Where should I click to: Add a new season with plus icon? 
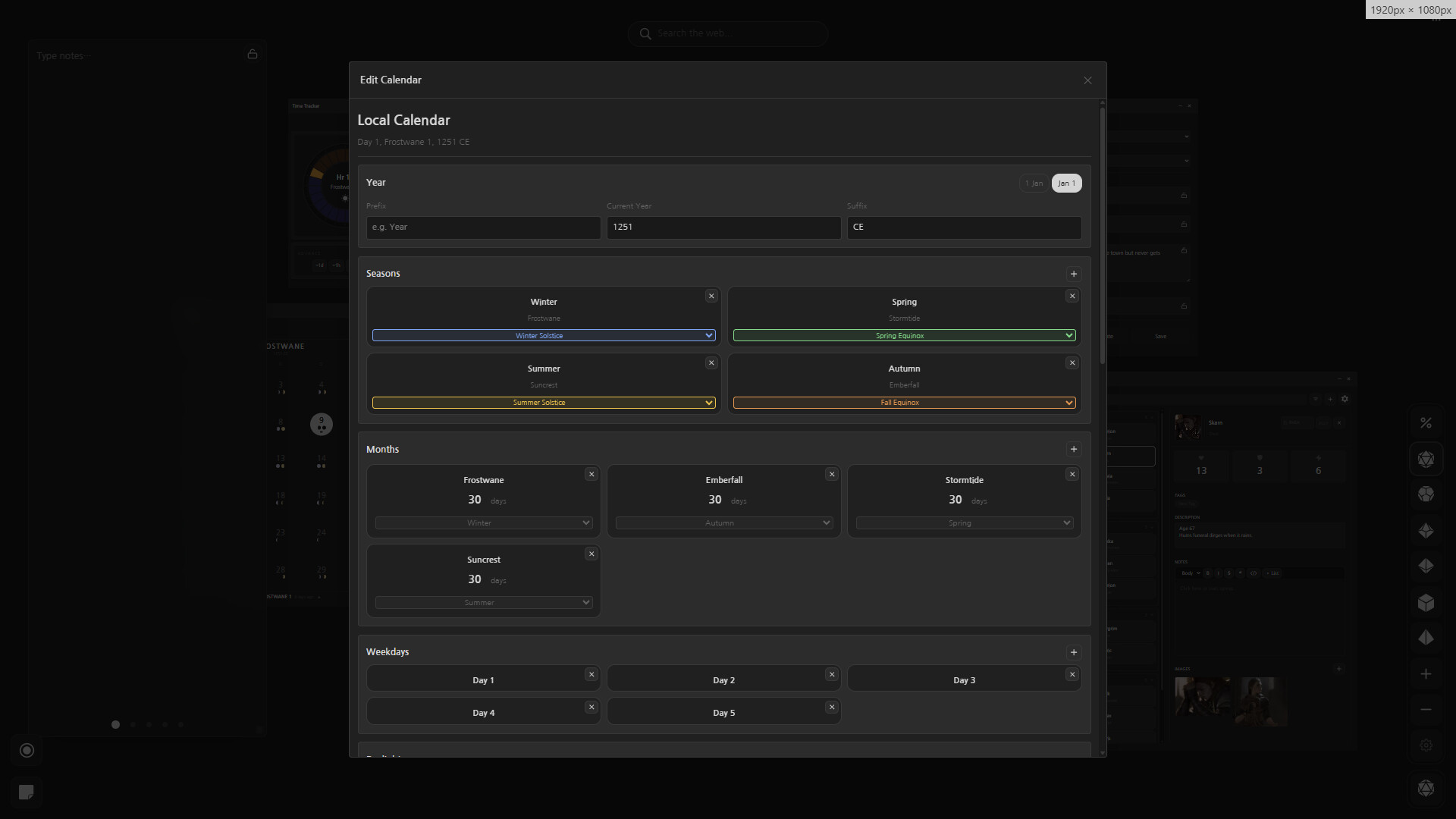coord(1073,274)
